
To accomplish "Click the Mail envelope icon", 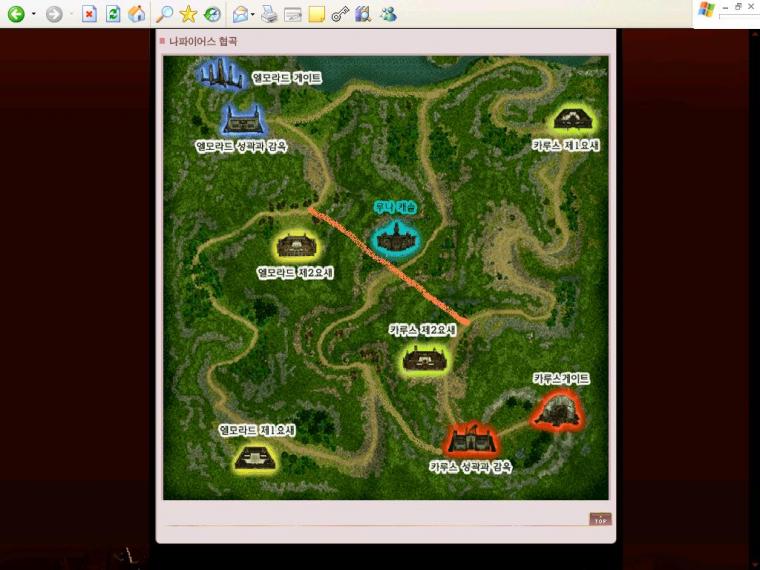I will [240, 14].
